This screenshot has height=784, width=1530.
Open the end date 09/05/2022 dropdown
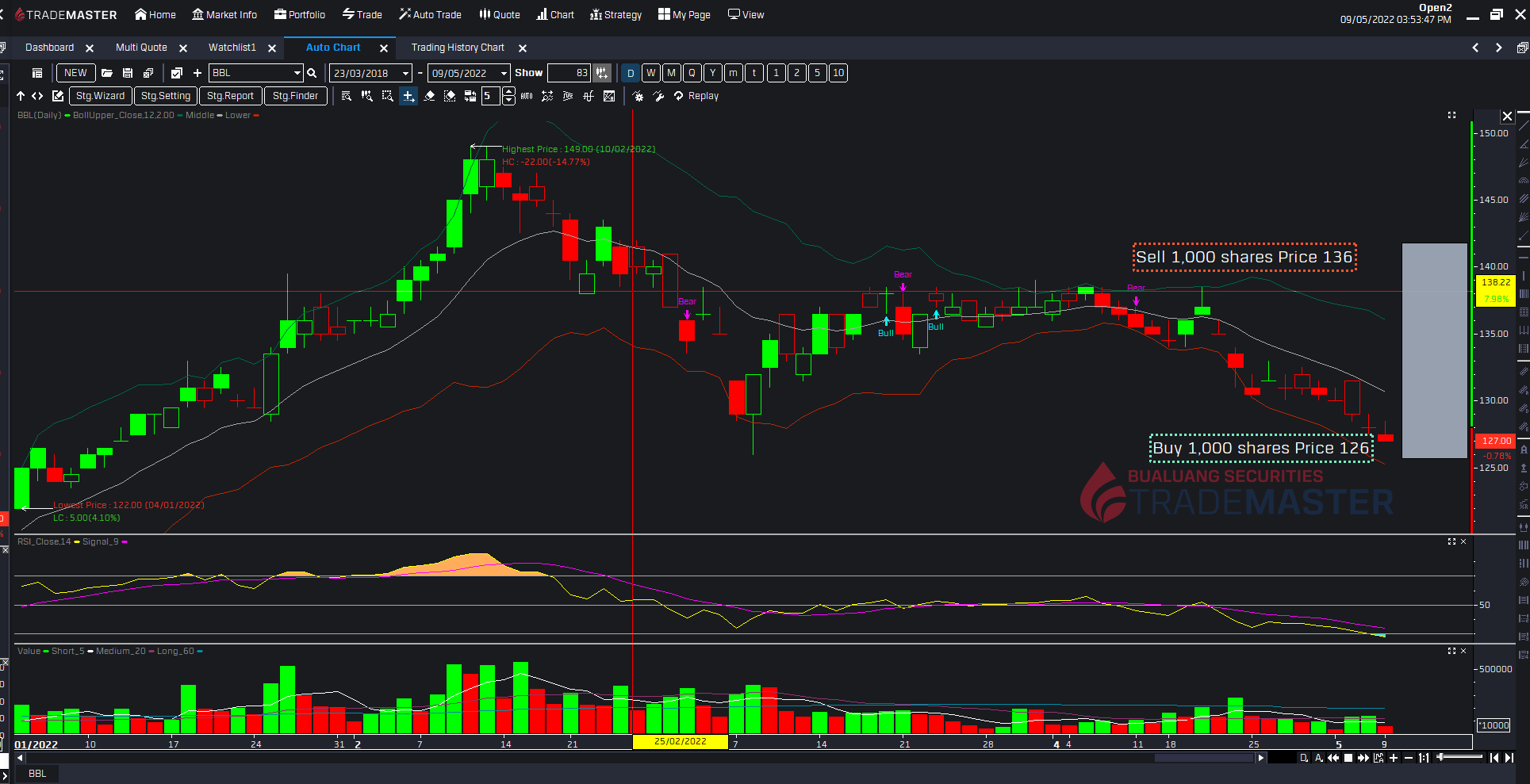pyautogui.click(x=504, y=73)
